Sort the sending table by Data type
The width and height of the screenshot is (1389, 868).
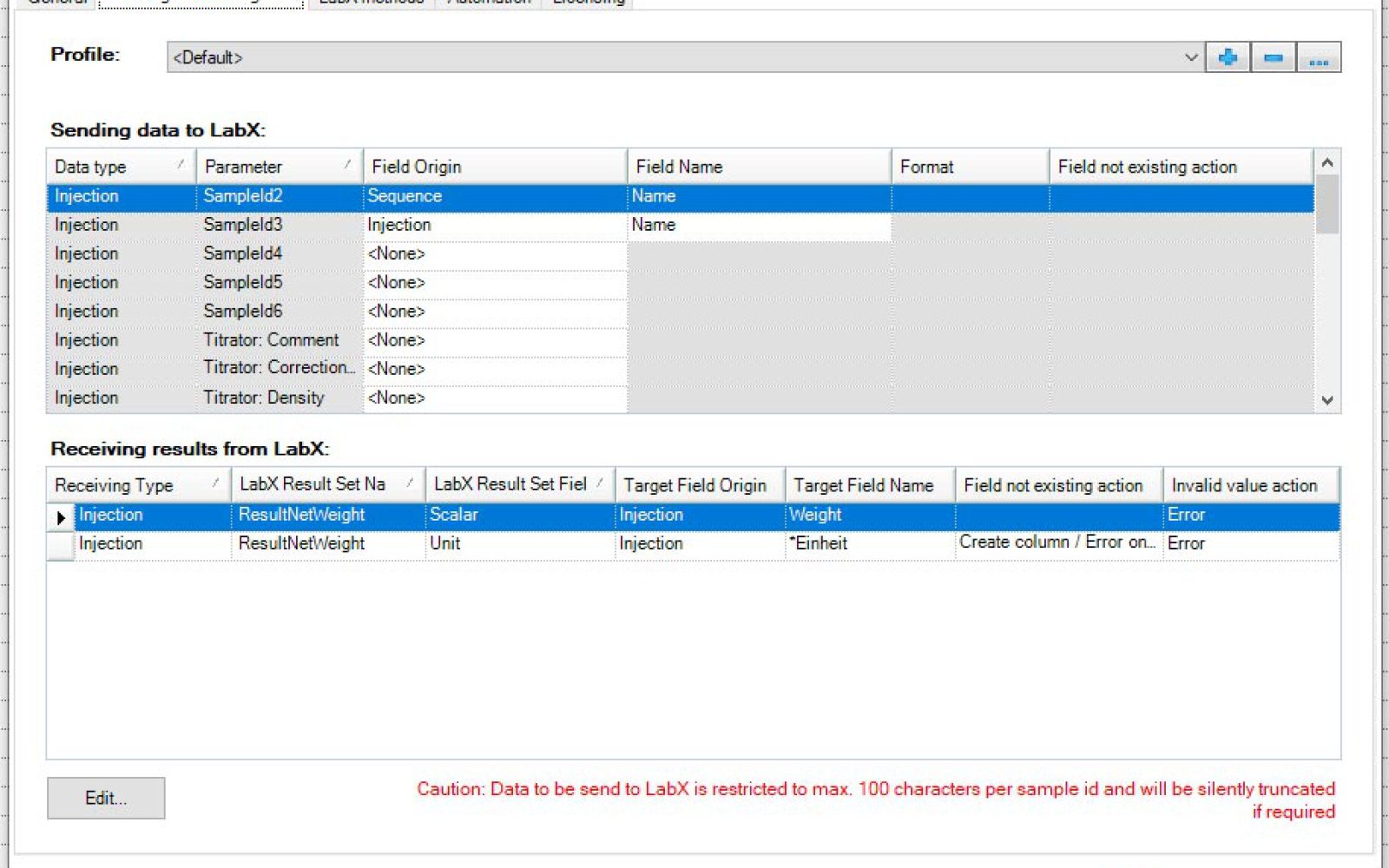(x=122, y=167)
